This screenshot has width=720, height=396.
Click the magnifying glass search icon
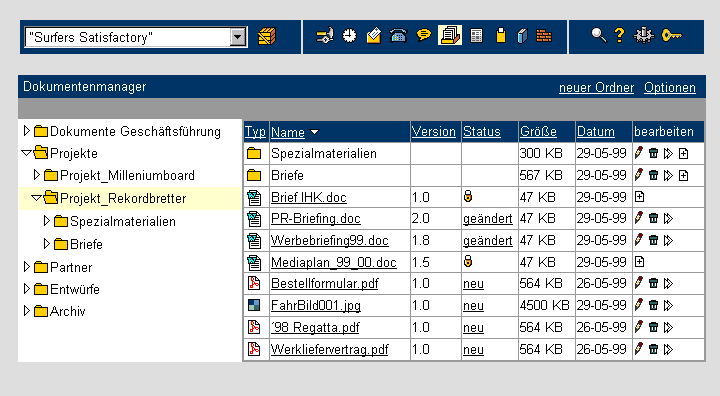598,35
